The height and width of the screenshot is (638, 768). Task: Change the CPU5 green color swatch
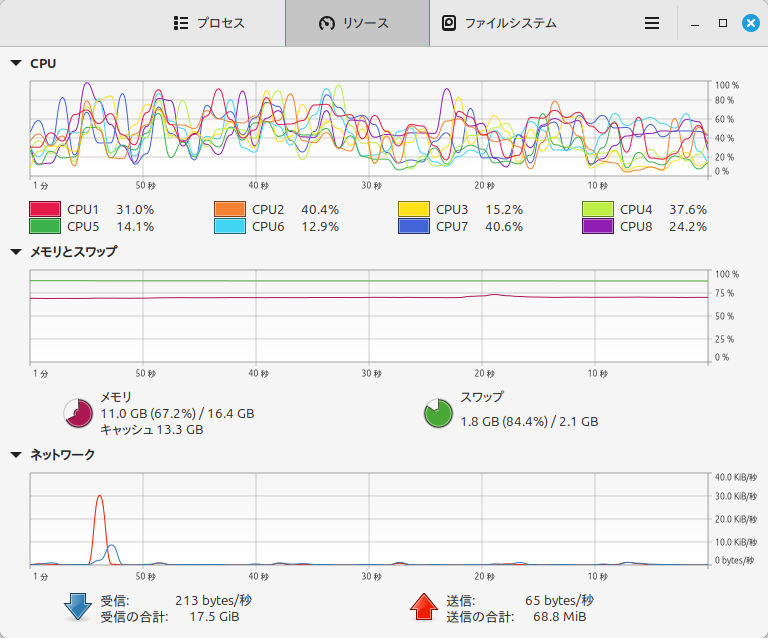tap(44, 226)
